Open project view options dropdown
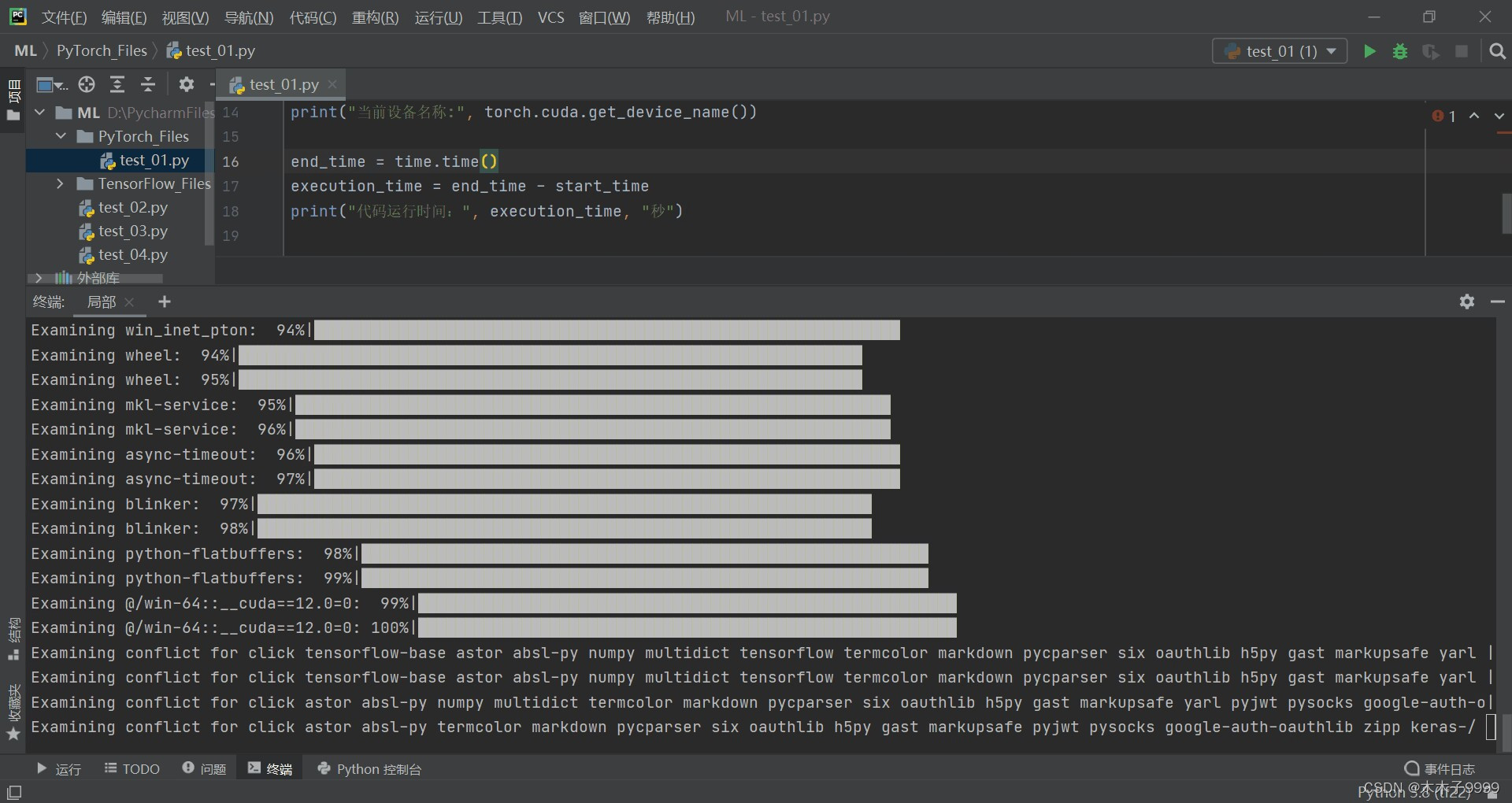1512x803 pixels. click(52, 84)
